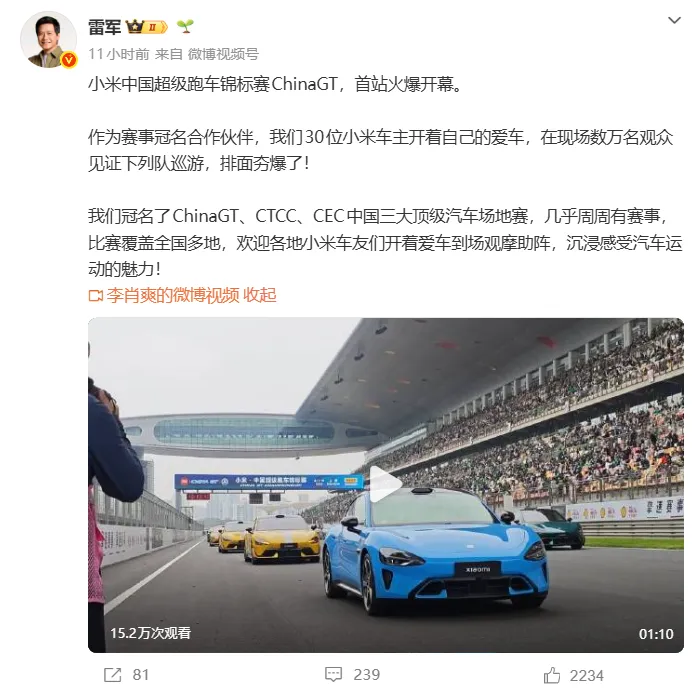Click the orange video camera icon
Screen dimensions: 698x689
(96, 296)
